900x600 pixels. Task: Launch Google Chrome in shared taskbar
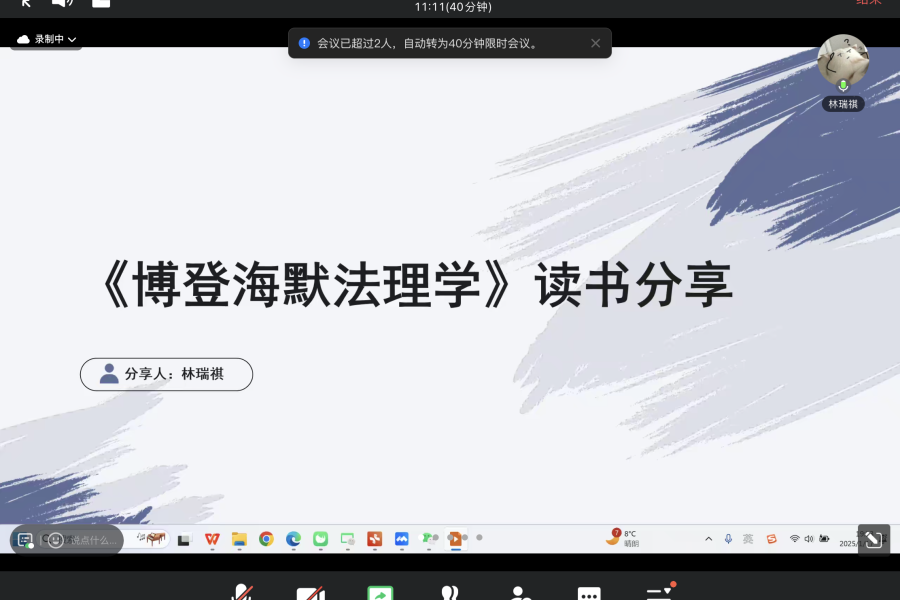pos(266,539)
